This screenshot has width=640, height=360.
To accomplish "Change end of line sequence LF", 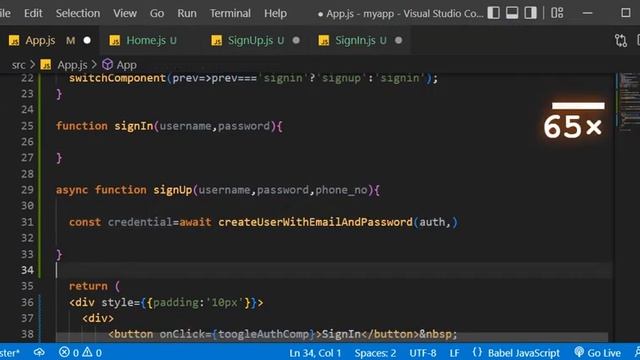I will pyautogui.click(x=454, y=353).
